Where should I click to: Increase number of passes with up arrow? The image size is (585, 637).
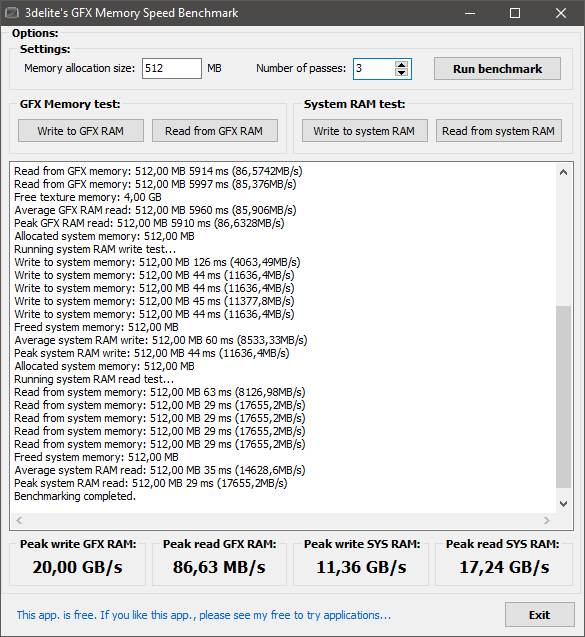pyautogui.click(x=401, y=64)
